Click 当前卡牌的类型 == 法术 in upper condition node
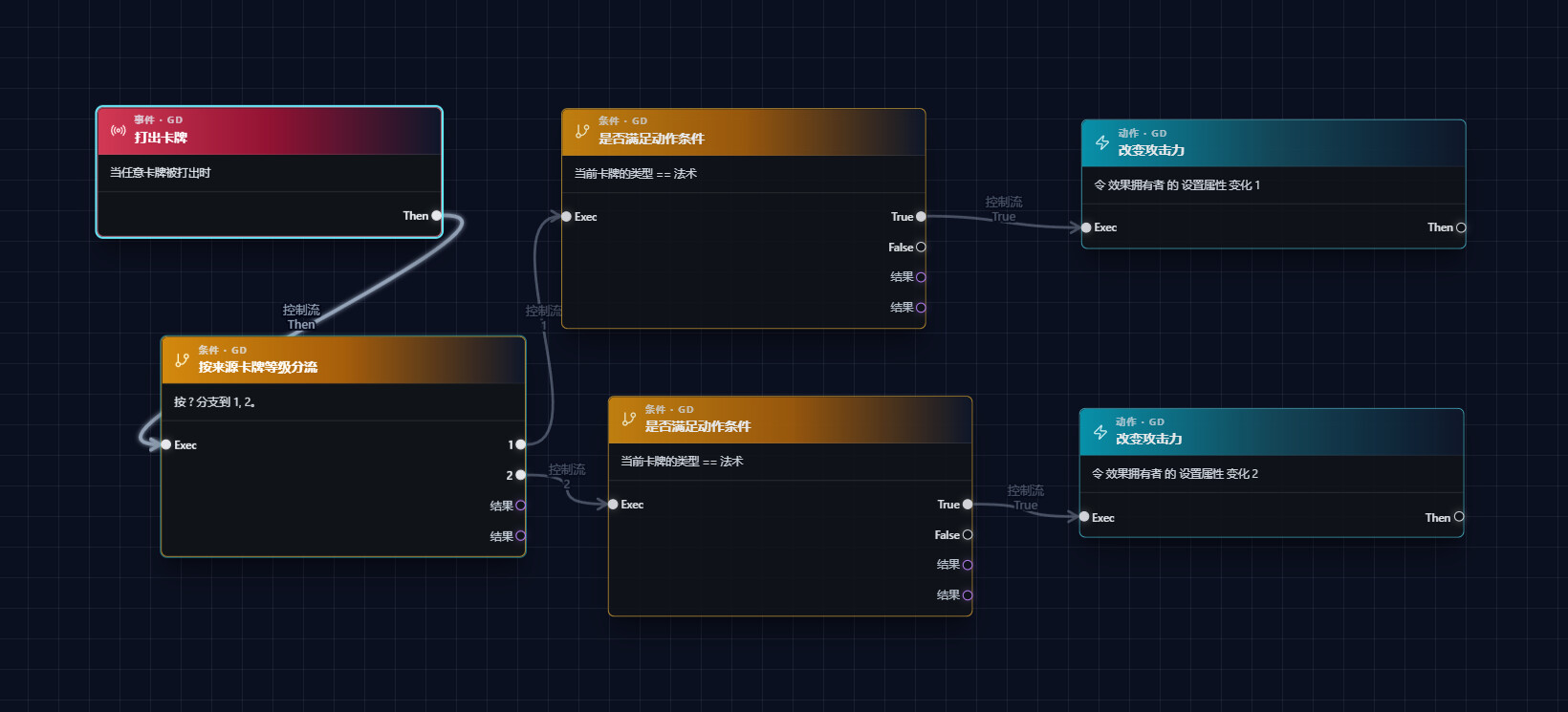 (x=636, y=174)
